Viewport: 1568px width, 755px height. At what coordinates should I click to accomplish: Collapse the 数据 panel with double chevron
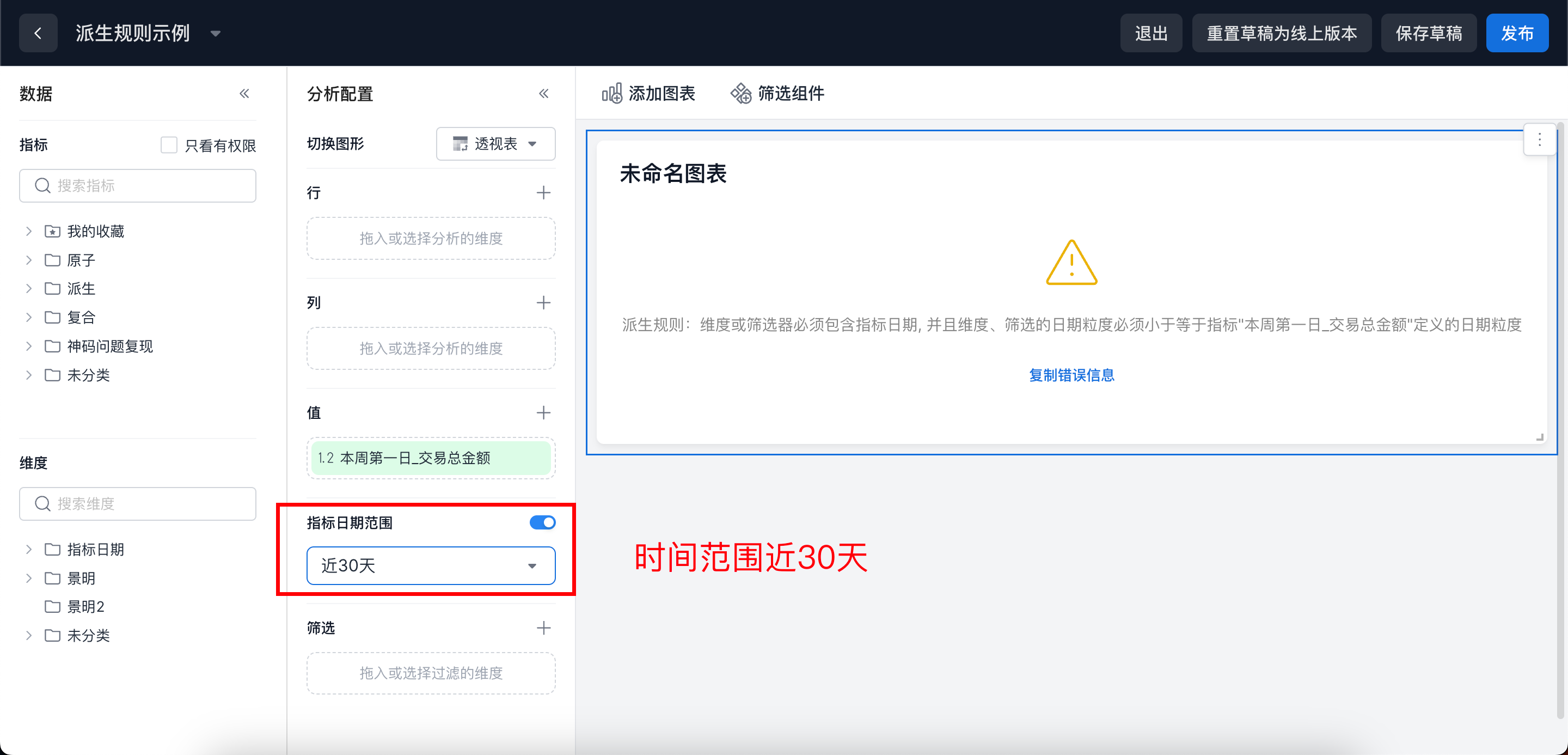(244, 93)
